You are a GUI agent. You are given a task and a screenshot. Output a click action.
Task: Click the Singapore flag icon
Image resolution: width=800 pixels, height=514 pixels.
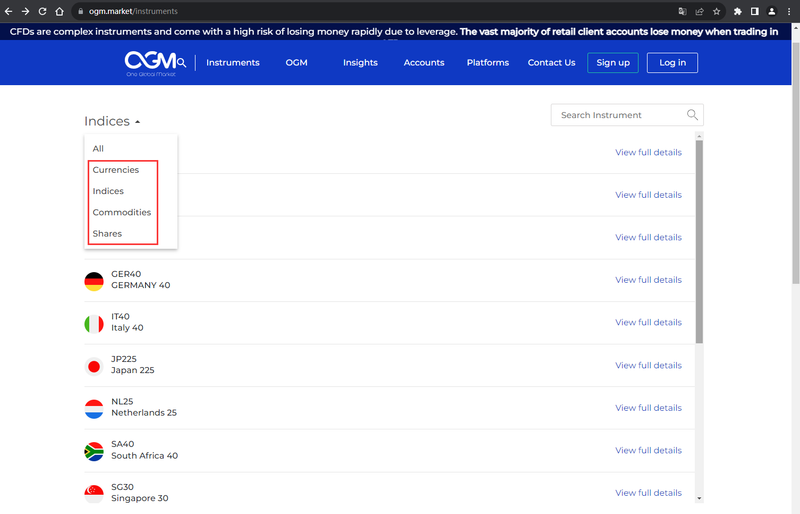coord(94,494)
